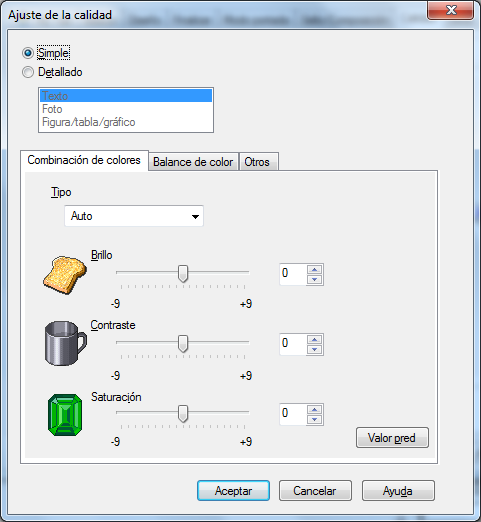The width and height of the screenshot is (481, 522).
Task: Increase Contraste value with the up arrow
Action: 314,339
